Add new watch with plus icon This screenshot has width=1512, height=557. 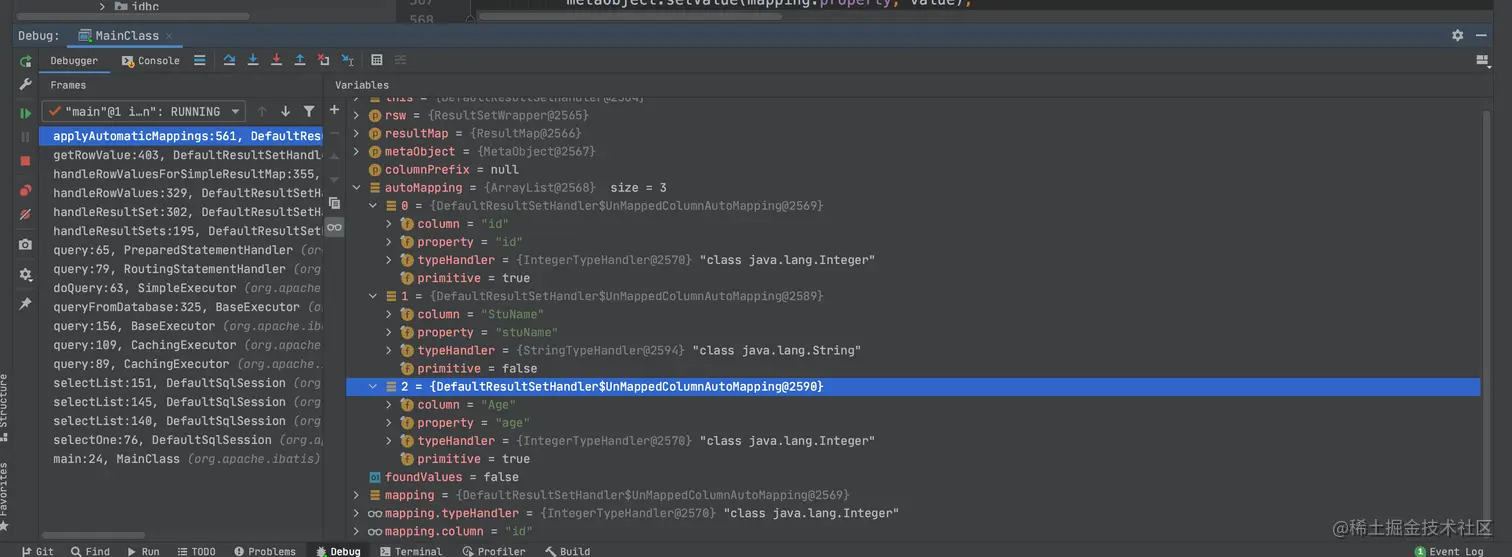point(334,110)
